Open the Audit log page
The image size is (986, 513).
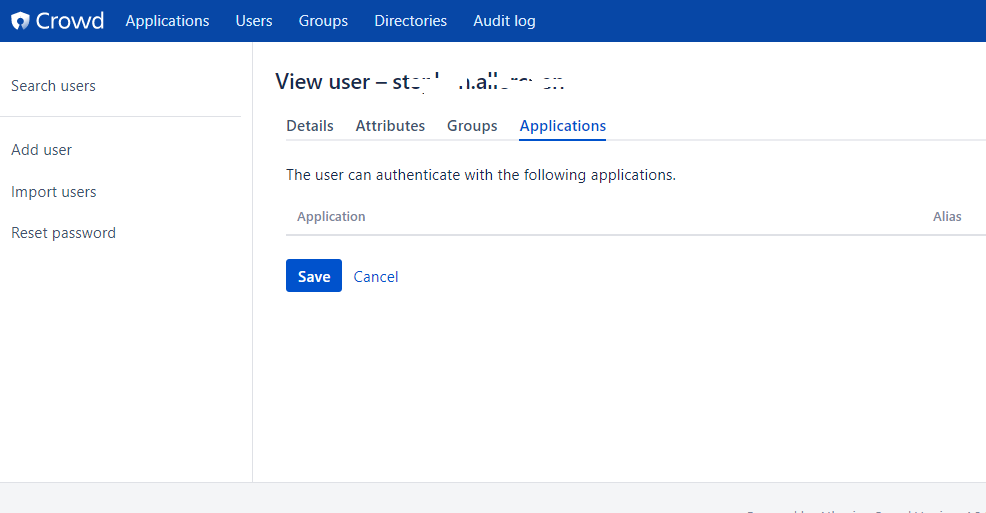(x=504, y=21)
